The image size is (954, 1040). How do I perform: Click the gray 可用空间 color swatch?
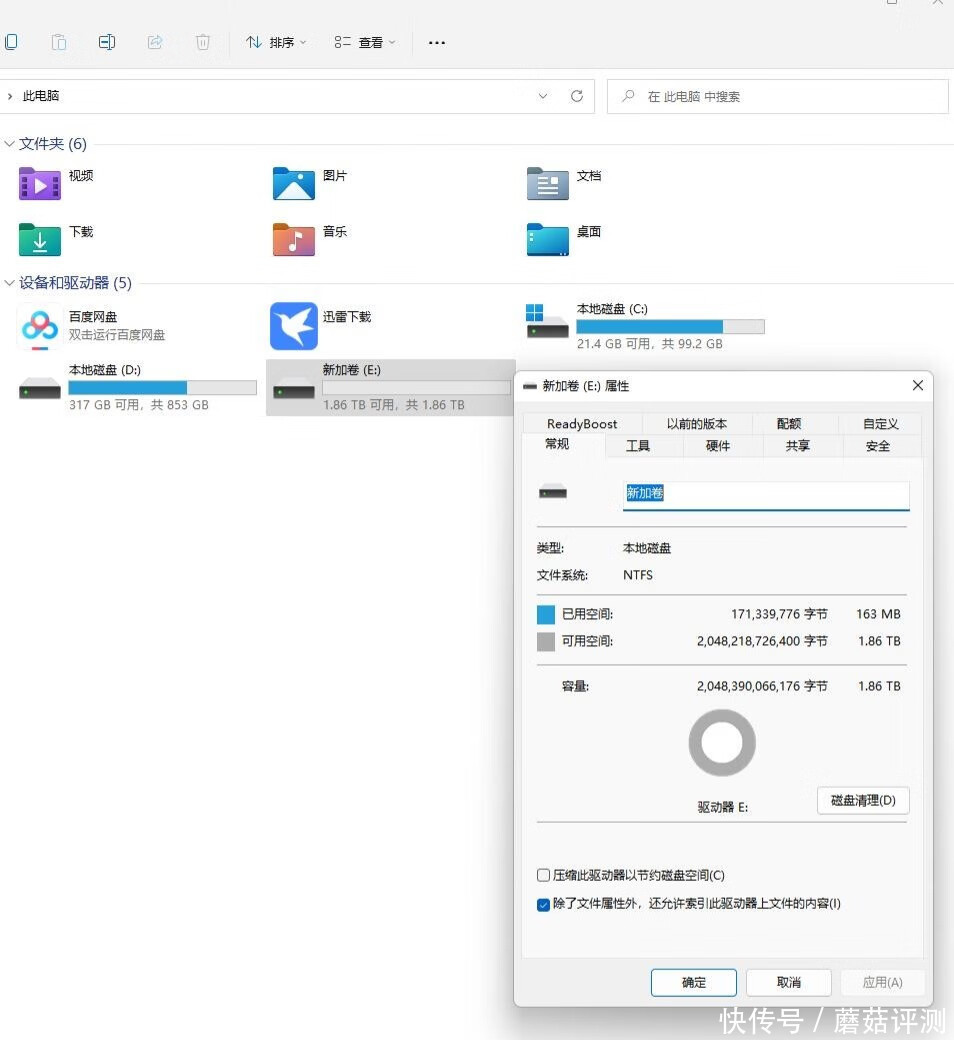(545, 641)
